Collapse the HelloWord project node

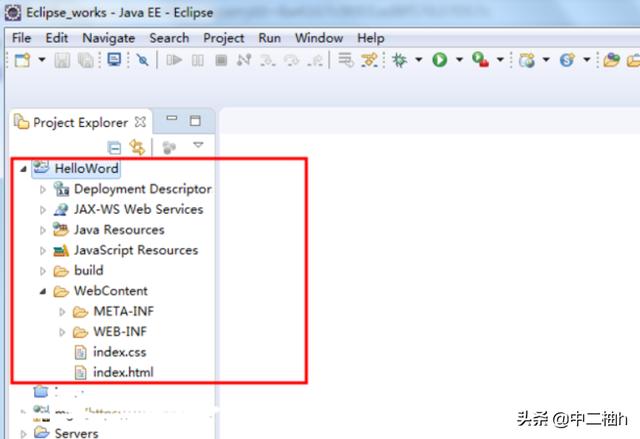click(x=23, y=169)
